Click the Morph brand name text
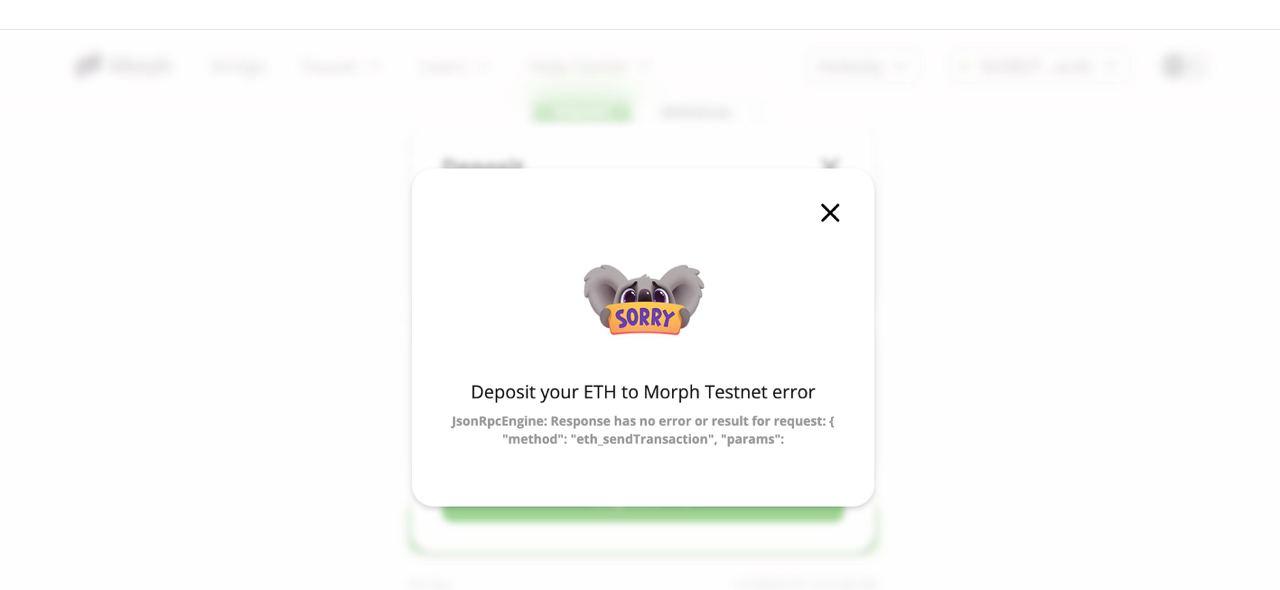This screenshot has height=590, width=1280. pos(141,66)
